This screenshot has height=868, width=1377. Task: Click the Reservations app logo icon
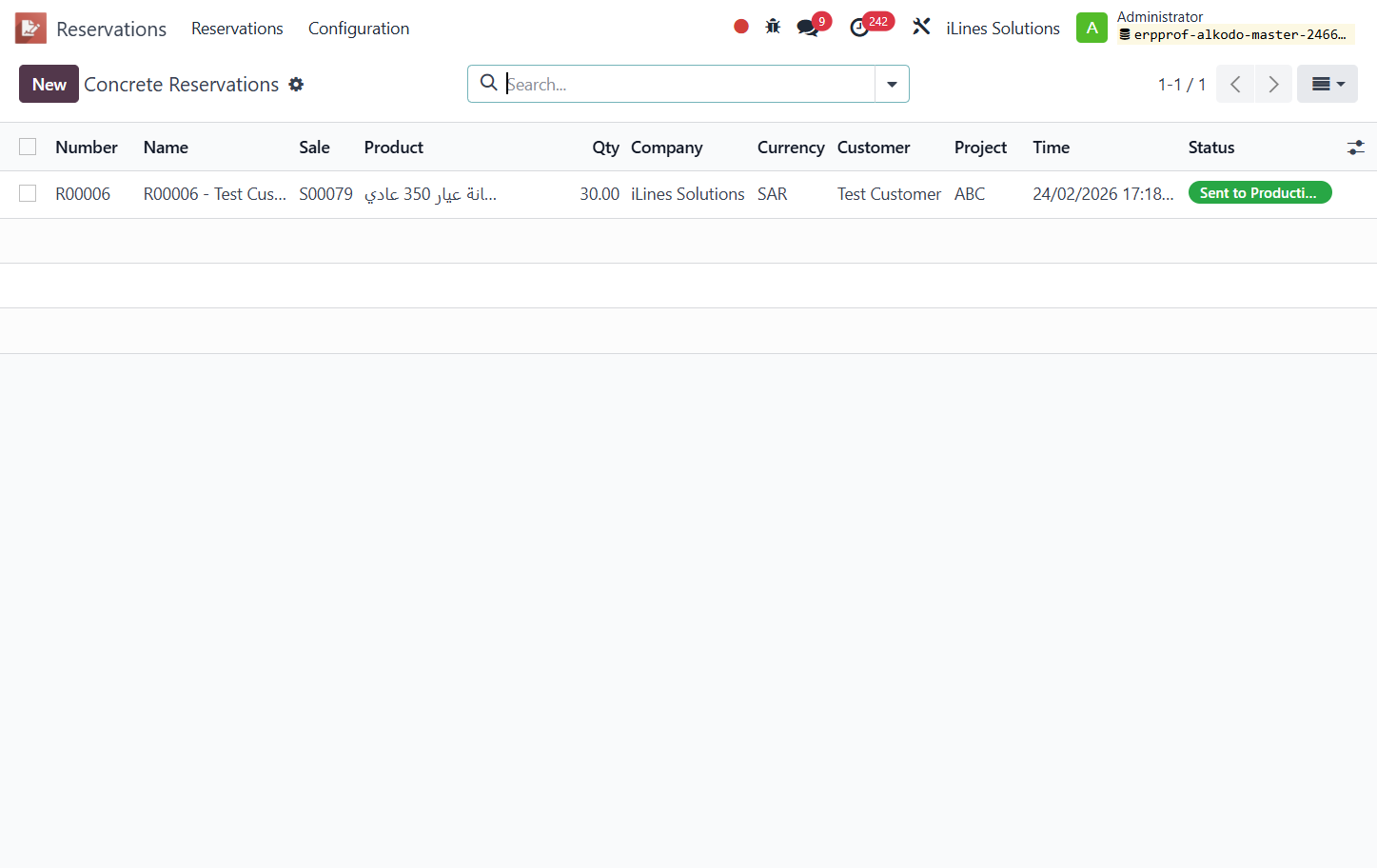tap(30, 29)
